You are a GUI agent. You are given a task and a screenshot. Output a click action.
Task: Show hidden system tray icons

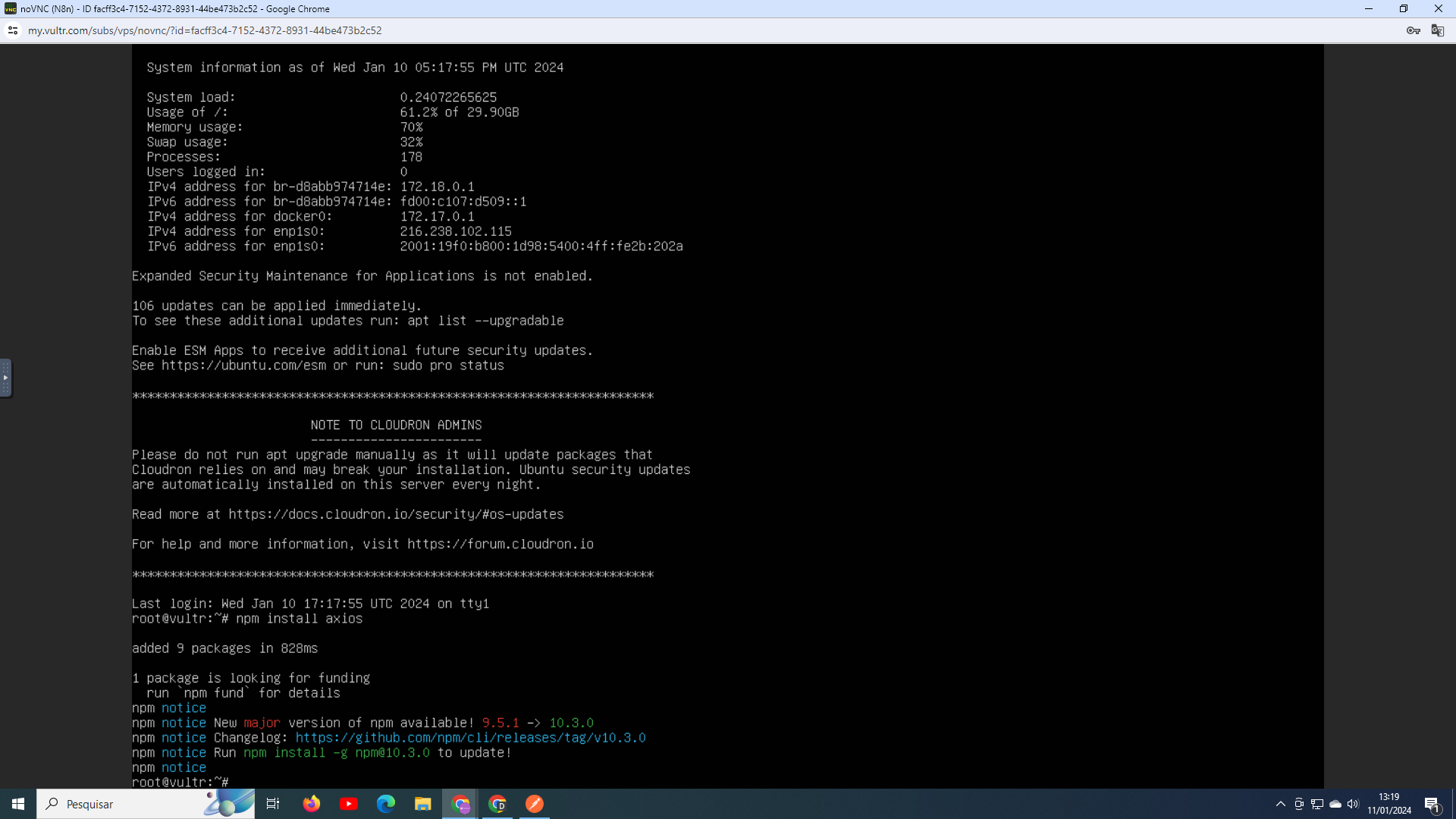[x=1281, y=804]
